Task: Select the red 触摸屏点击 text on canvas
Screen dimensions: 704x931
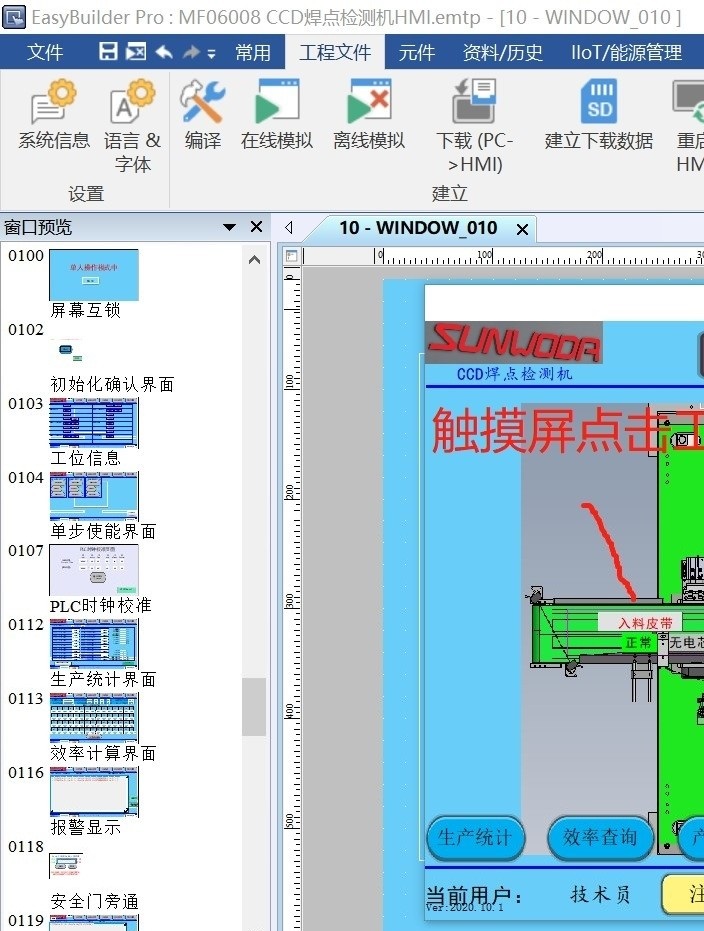Action: coord(567,429)
